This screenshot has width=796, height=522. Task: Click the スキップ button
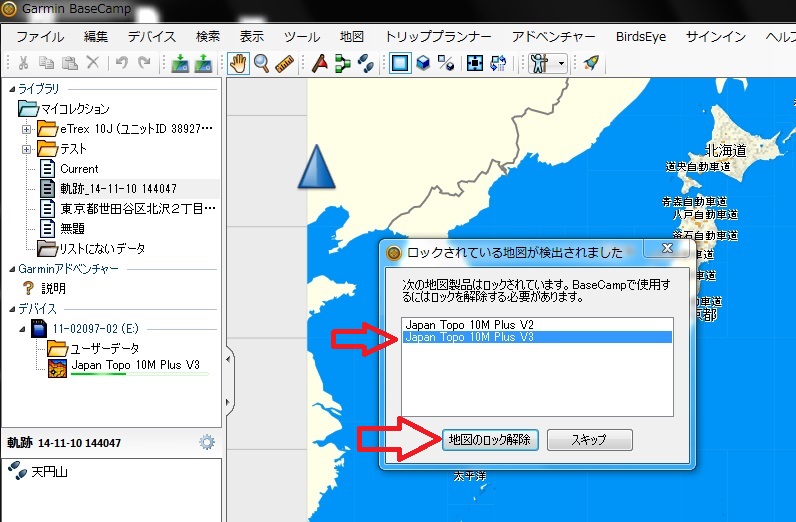click(x=589, y=440)
